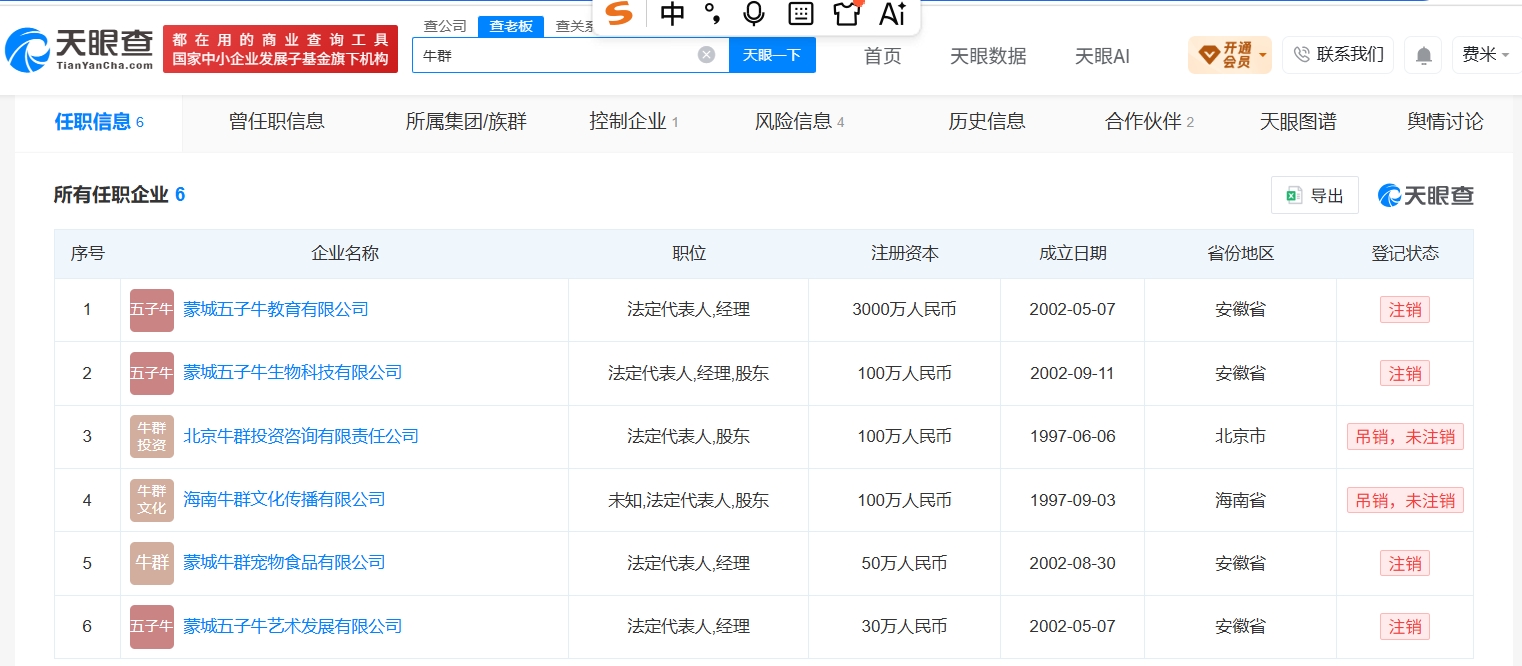Viewport: 1522px width, 666px height.
Task: Open company link 蒙城五子牛教育有限公司
Action: click(x=276, y=310)
